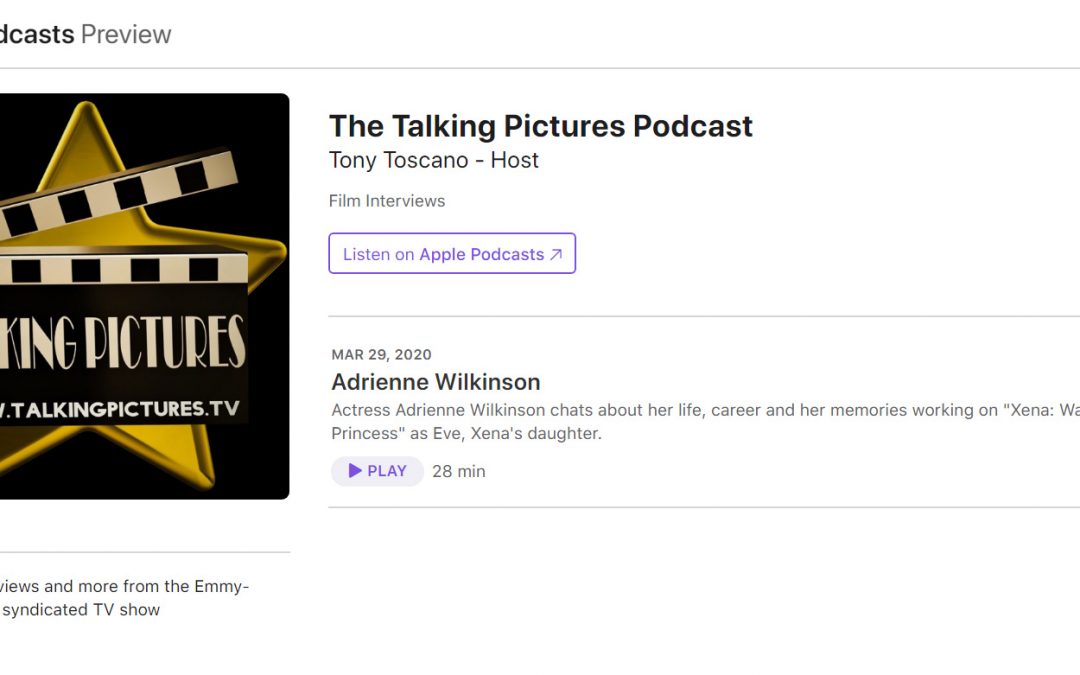Click Listen on Apple Podcasts button

[x=452, y=253]
